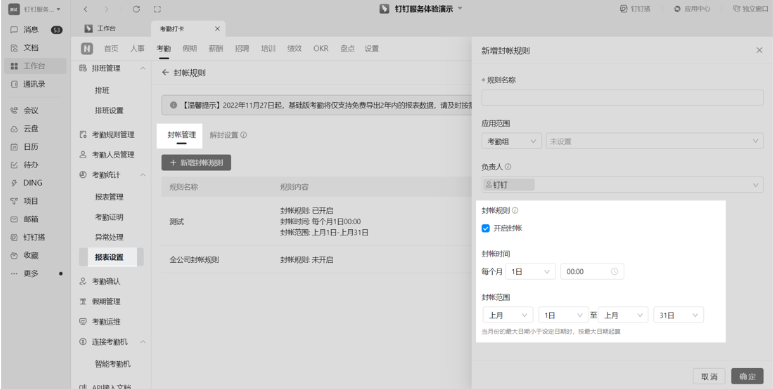This screenshot has height=389, width=773.
Task: Click the refresh icon in the top bar
Action: pos(137,9)
